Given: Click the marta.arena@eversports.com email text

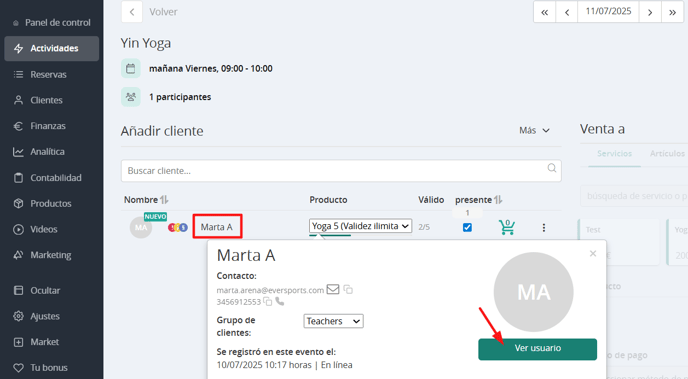Looking at the screenshot, I should (x=270, y=290).
